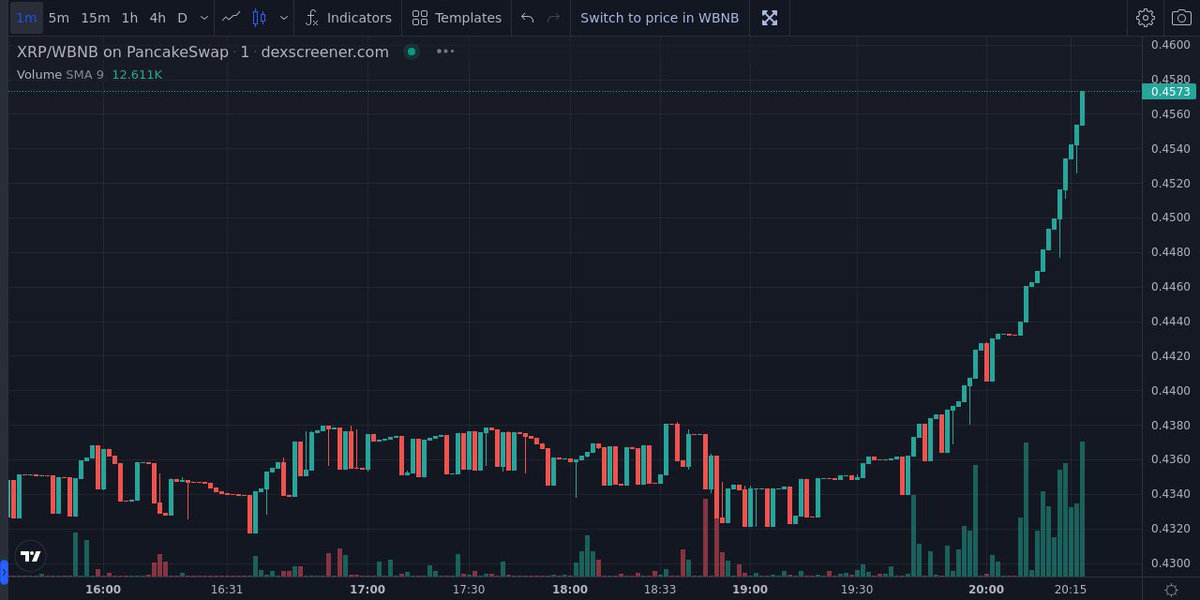Redo the chart action

(x=553, y=17)
